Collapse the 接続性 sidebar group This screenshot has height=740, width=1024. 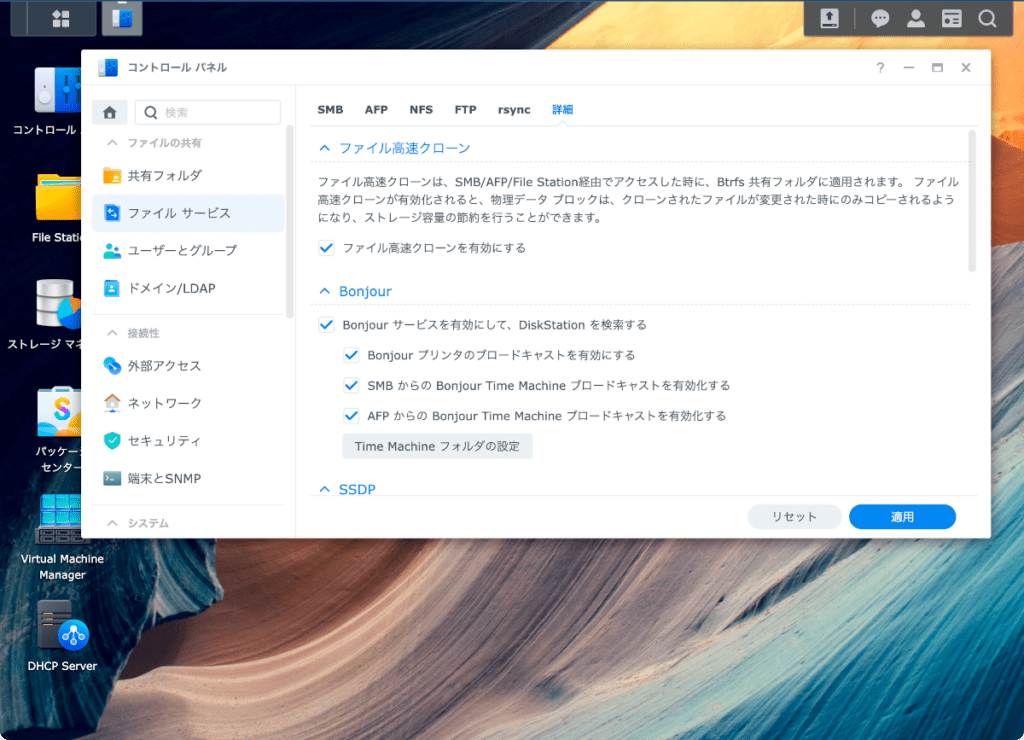pos(112,333)
